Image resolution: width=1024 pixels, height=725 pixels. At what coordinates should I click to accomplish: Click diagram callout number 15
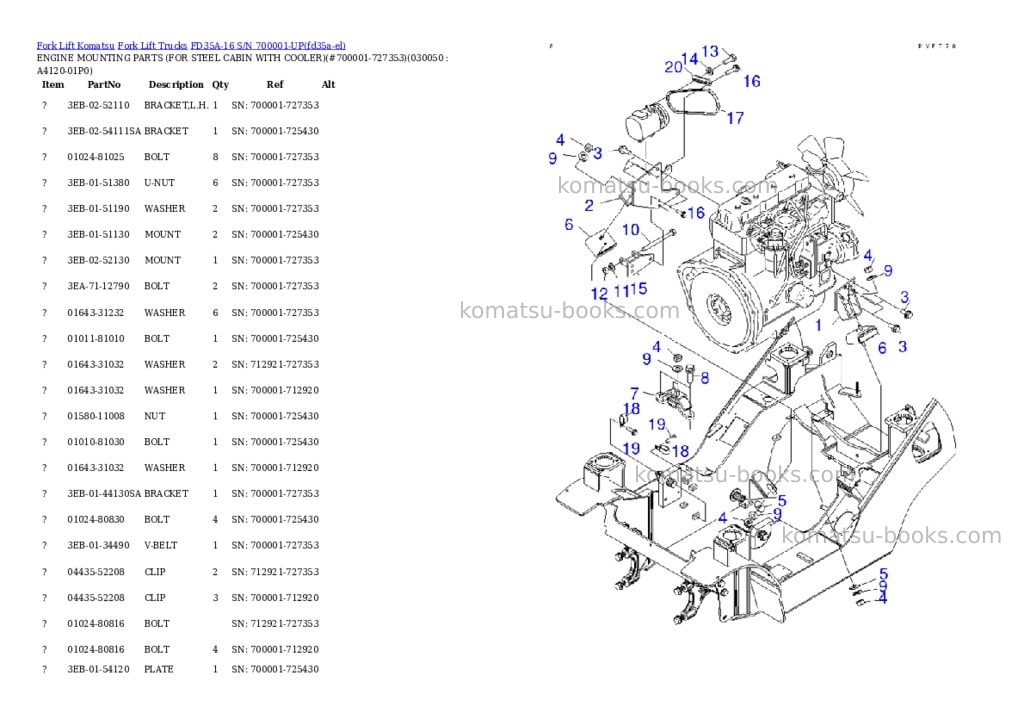tap(639, 289)
